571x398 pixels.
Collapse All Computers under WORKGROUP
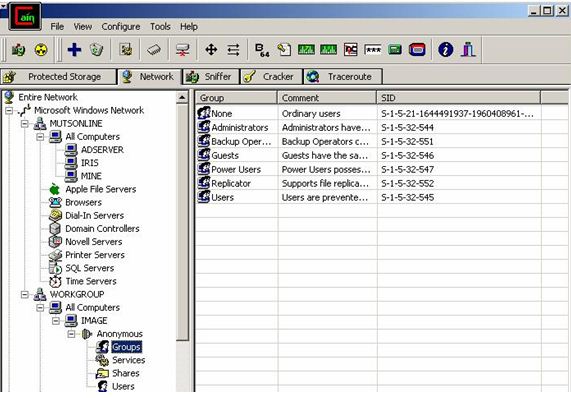[x=40, y=308]
